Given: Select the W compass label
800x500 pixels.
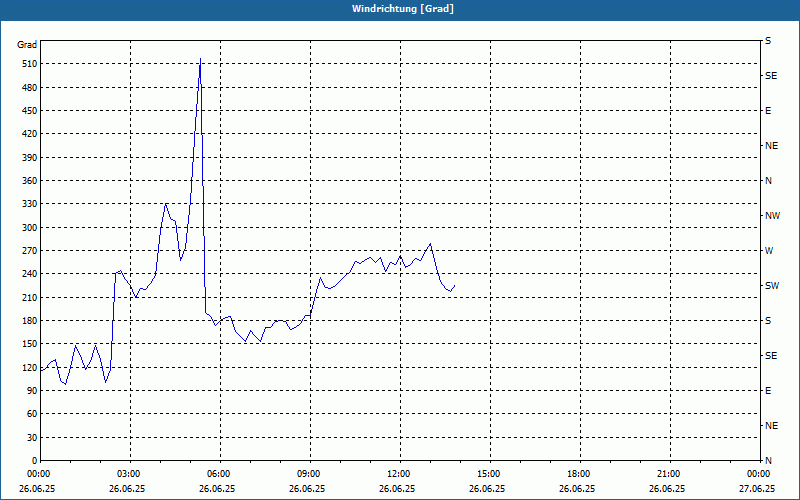Looking at the screenshot, I should (x=769, y=251).
